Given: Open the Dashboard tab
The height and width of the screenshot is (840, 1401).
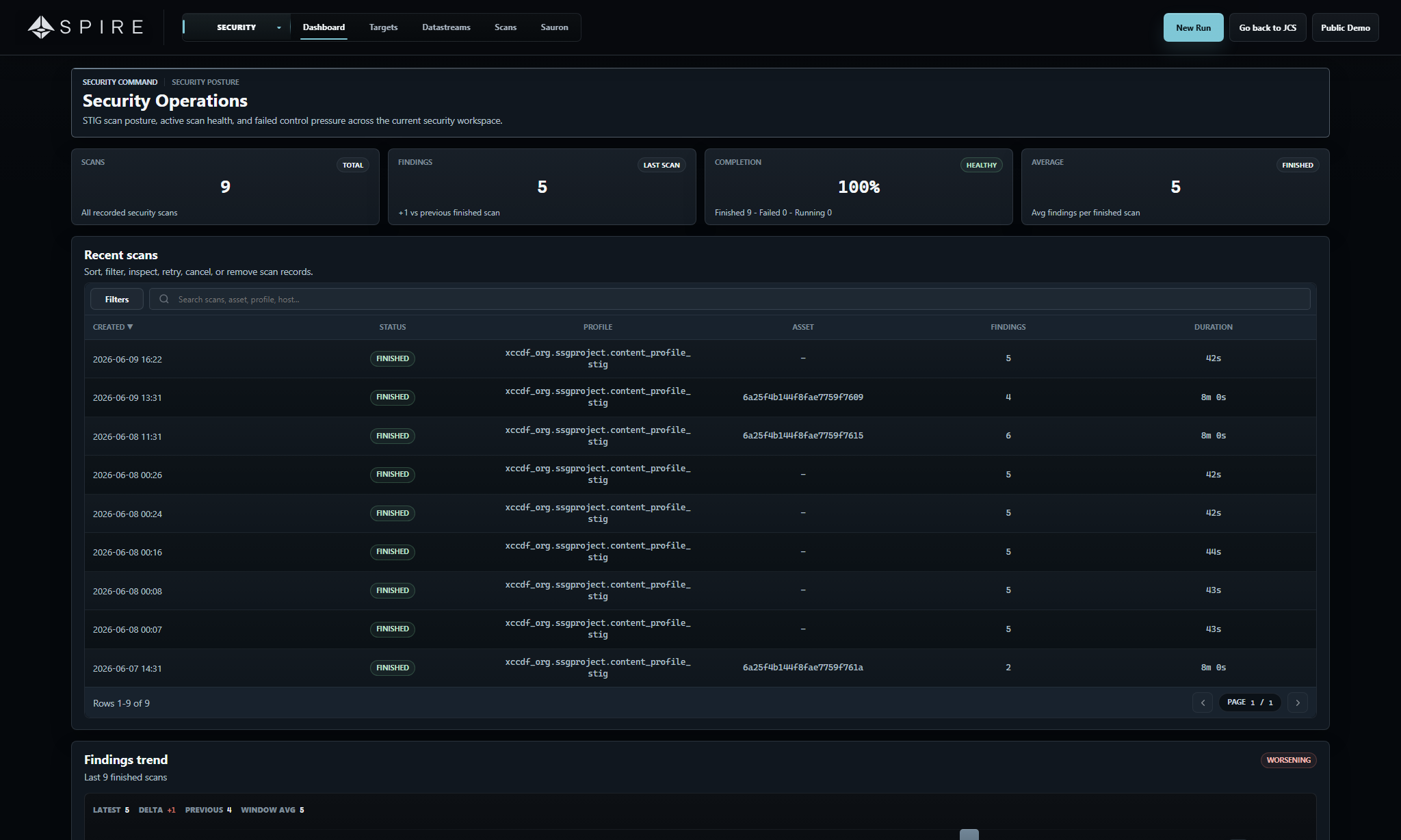Looking at the screenshot, I should (324, 27).
